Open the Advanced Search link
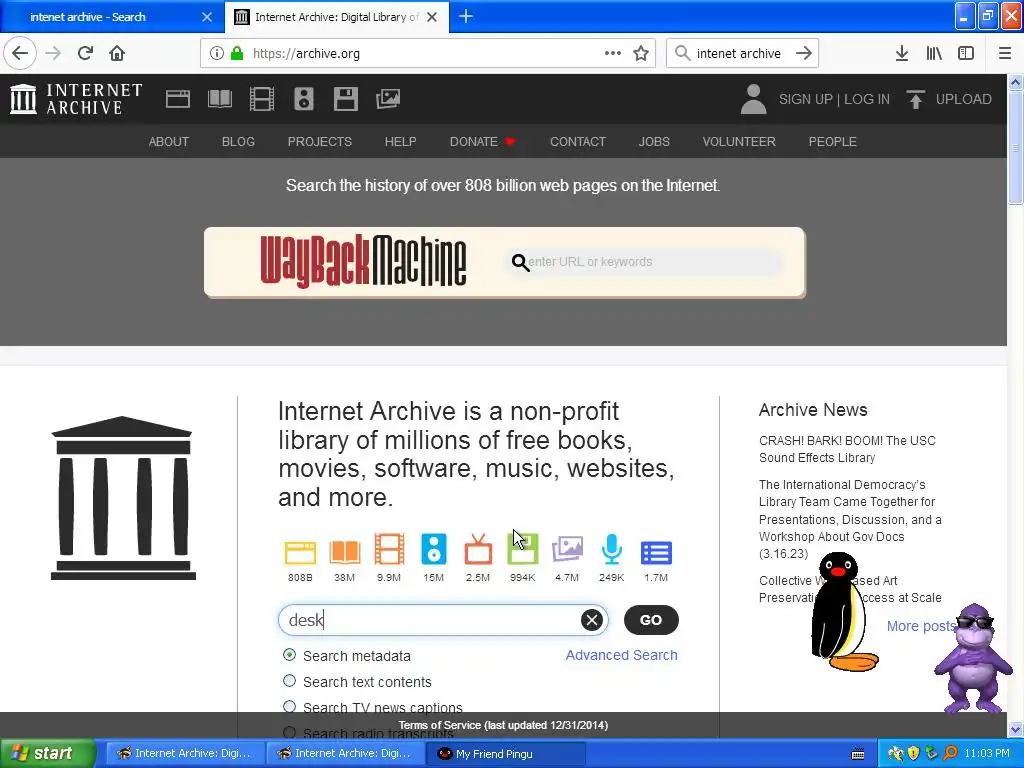Screen dimensions: 1024x768 click(x=622, y=655)
